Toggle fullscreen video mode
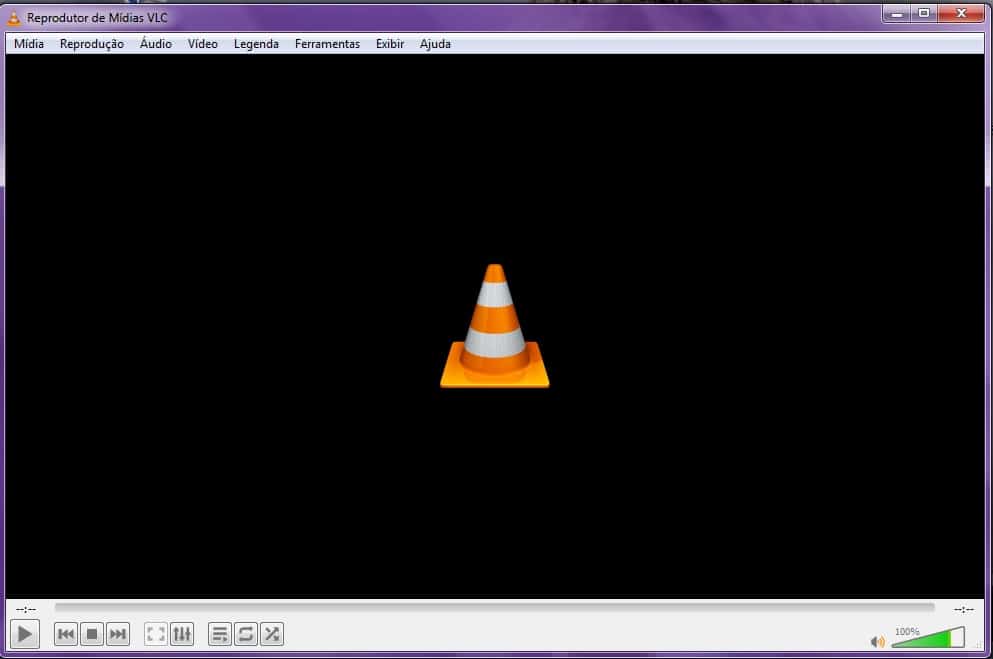The width and height of the screenshot is (993, 659). pyautogui.click(x=156, y=634)
